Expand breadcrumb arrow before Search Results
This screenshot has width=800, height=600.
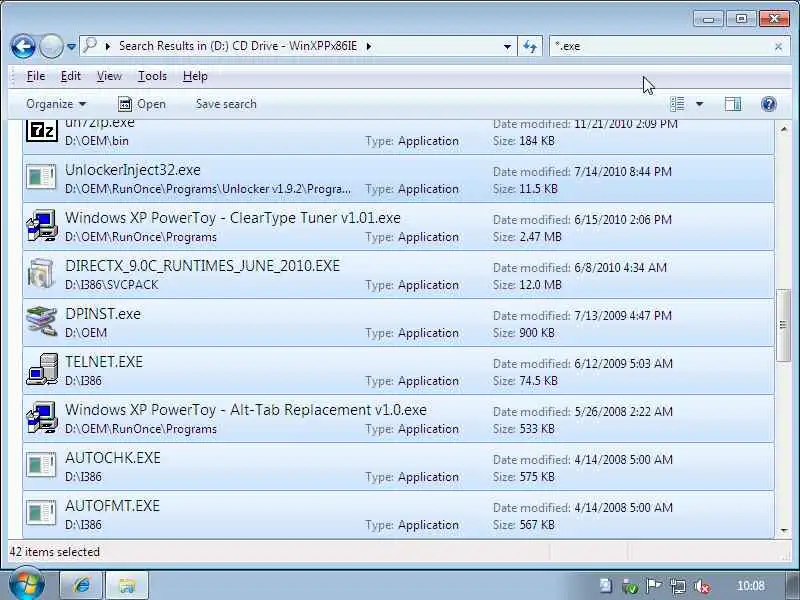[108, 46]
